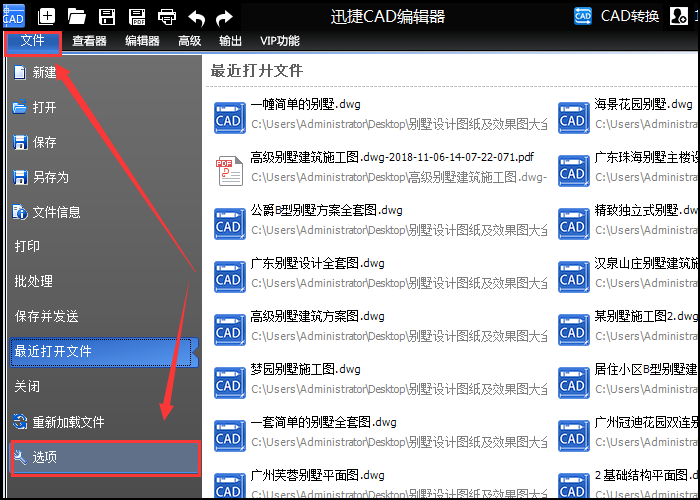Click CAD icon beside 汉泉山庄别墅建筑
This screenshot has height=500, width=700.
pos(574,277)
